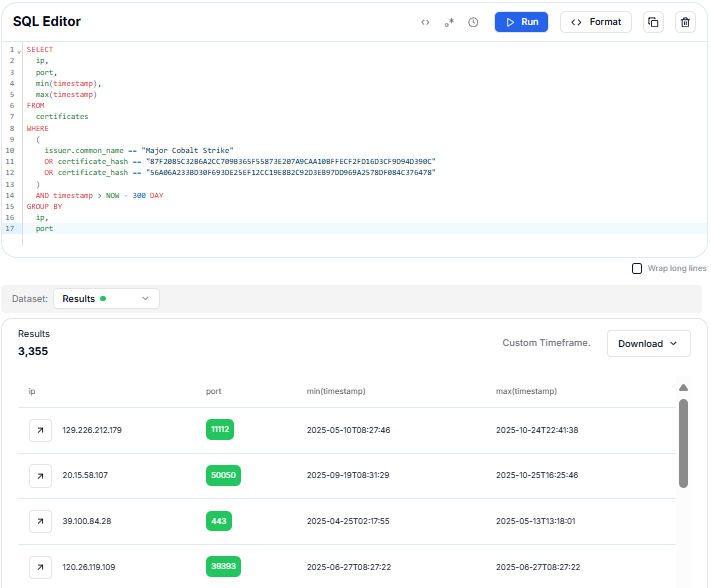Click timestamp 2025-10-25T16:25:46
The image size is (711, 588).
537,475
